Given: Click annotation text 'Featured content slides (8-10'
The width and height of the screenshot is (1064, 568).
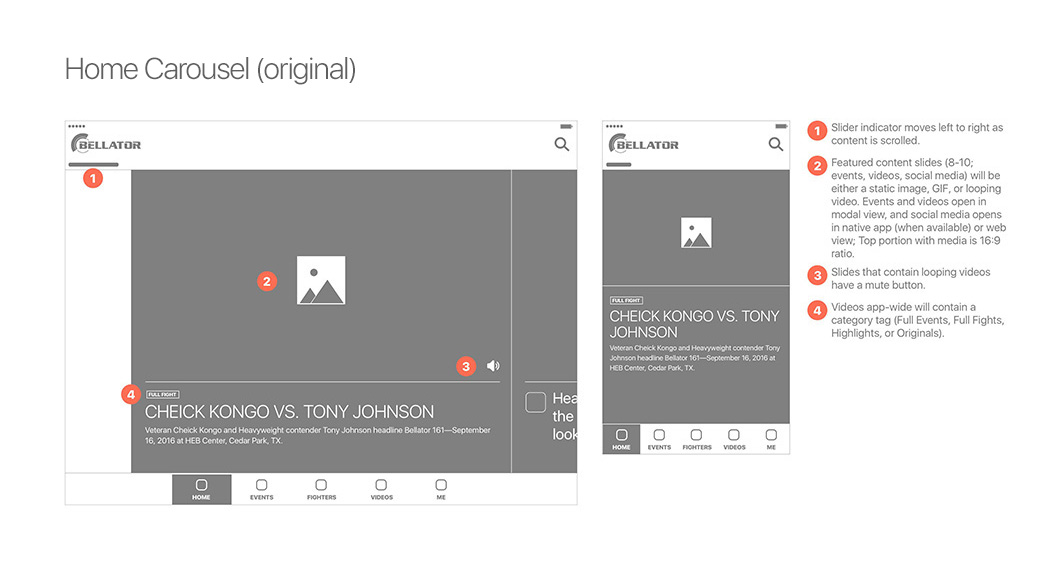Looking at the screenshot, I should 918,208.
